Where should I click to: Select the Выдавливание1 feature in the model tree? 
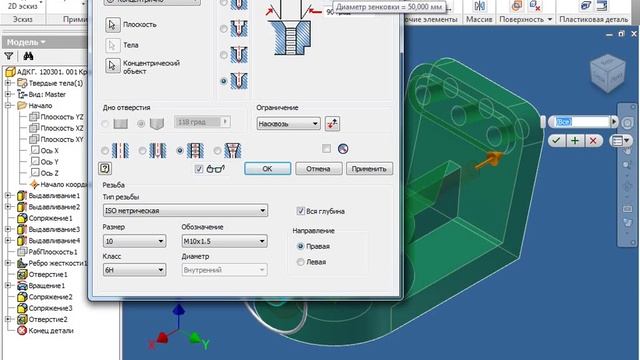pyautogui.click(x=54, y=196)
